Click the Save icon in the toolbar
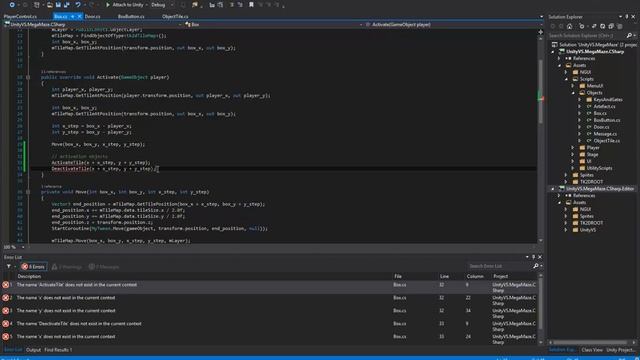640x360 pixels. pyautogui.click(x=58, y=5)
